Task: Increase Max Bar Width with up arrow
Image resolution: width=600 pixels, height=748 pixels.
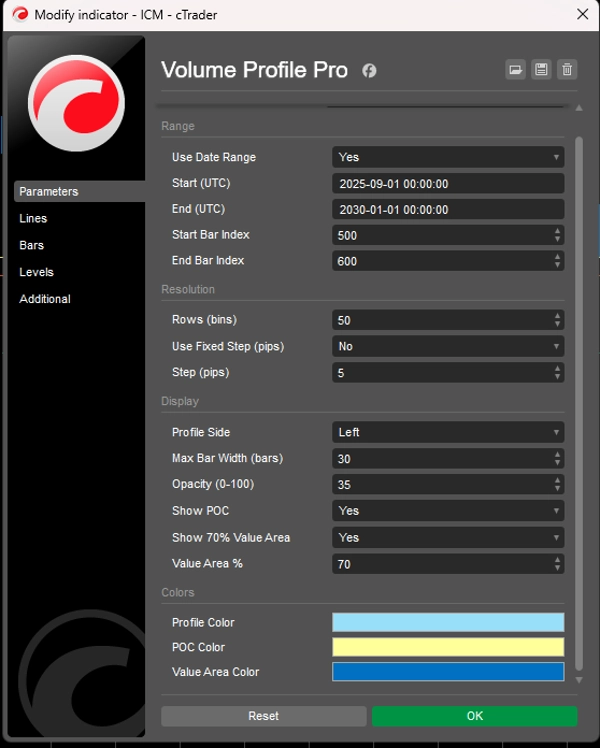Action: click(x=557, y=454)
